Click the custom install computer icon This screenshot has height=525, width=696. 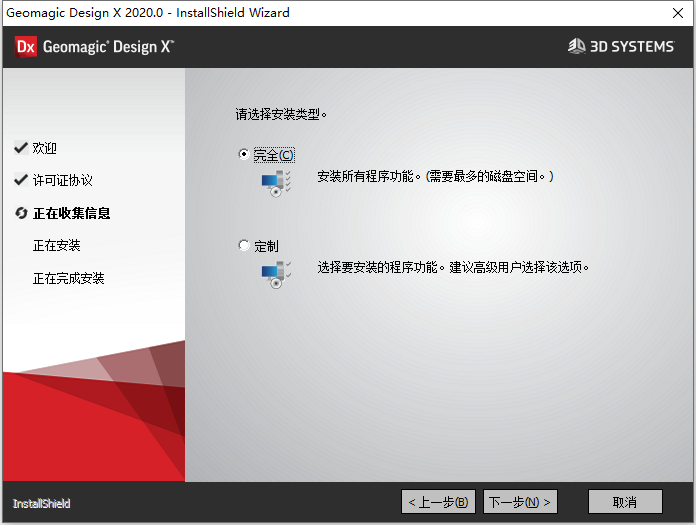tap(276, 274)
